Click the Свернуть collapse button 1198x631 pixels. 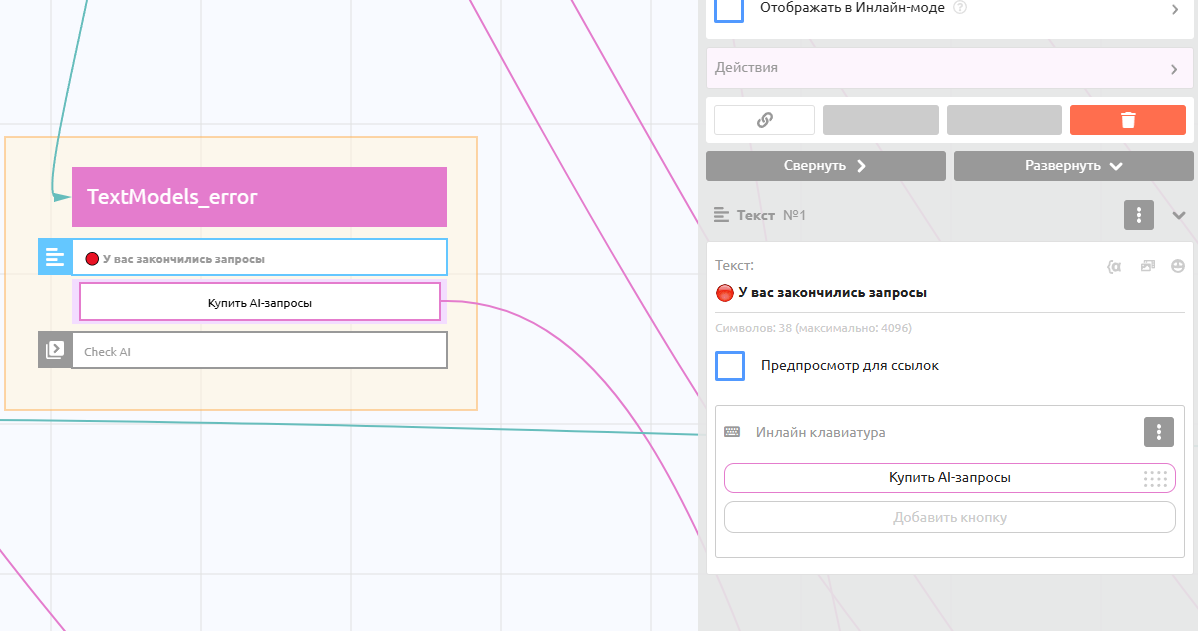(x=825, y=166)
